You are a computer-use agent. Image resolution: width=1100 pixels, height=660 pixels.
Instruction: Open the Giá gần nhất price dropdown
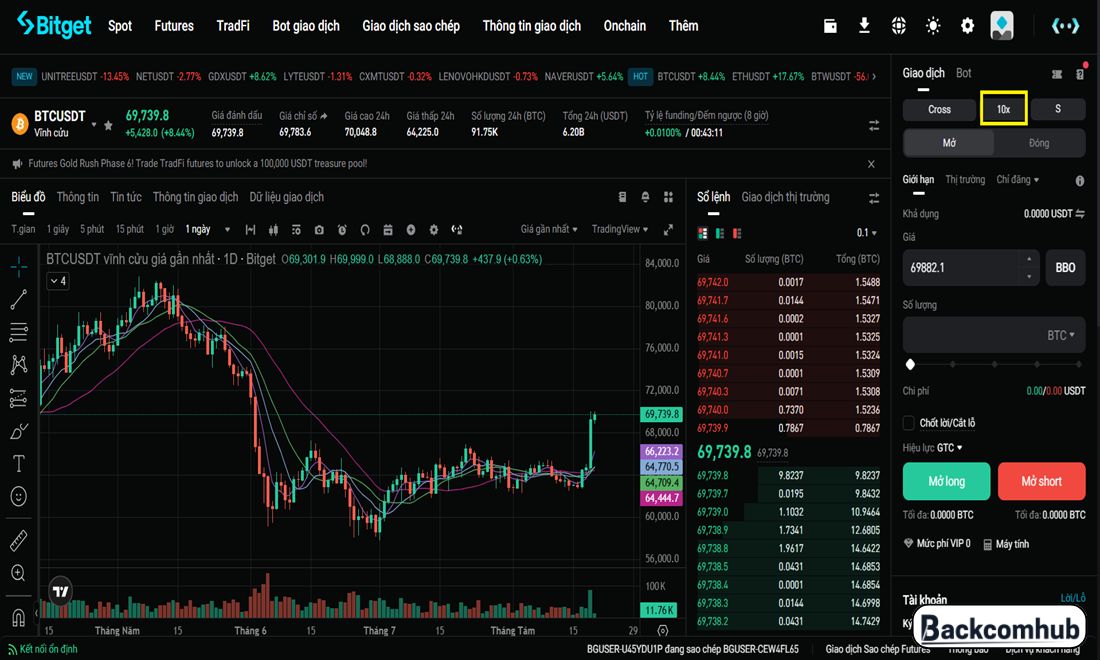[549, 229]
